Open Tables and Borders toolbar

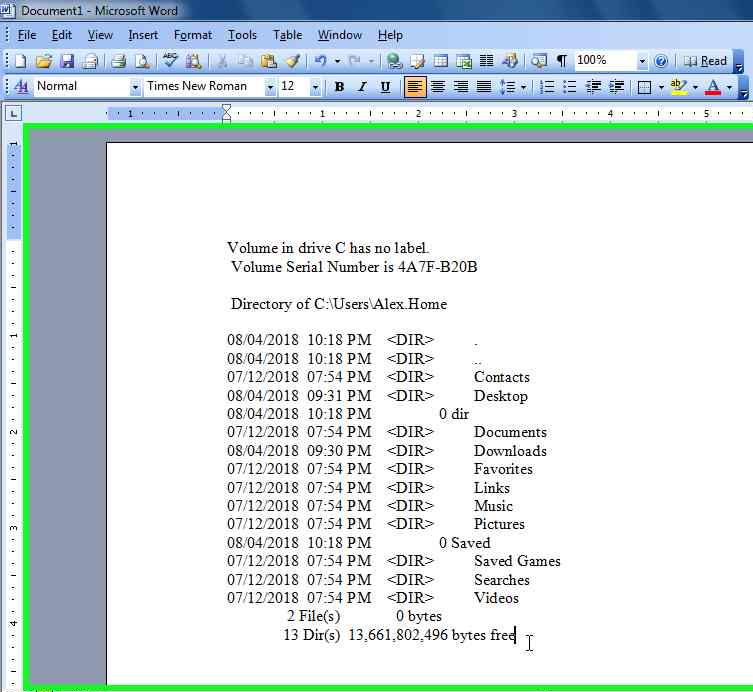click(x=418, y=61)
